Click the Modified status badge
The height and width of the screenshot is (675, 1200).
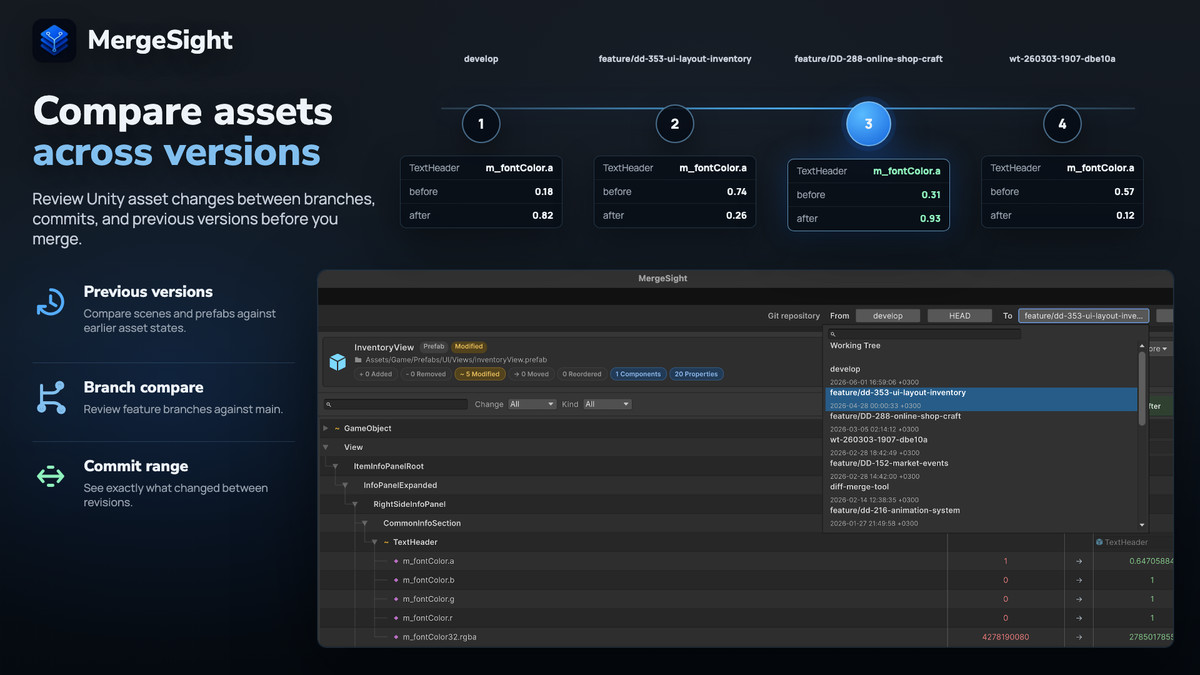[x=468, y=347]
